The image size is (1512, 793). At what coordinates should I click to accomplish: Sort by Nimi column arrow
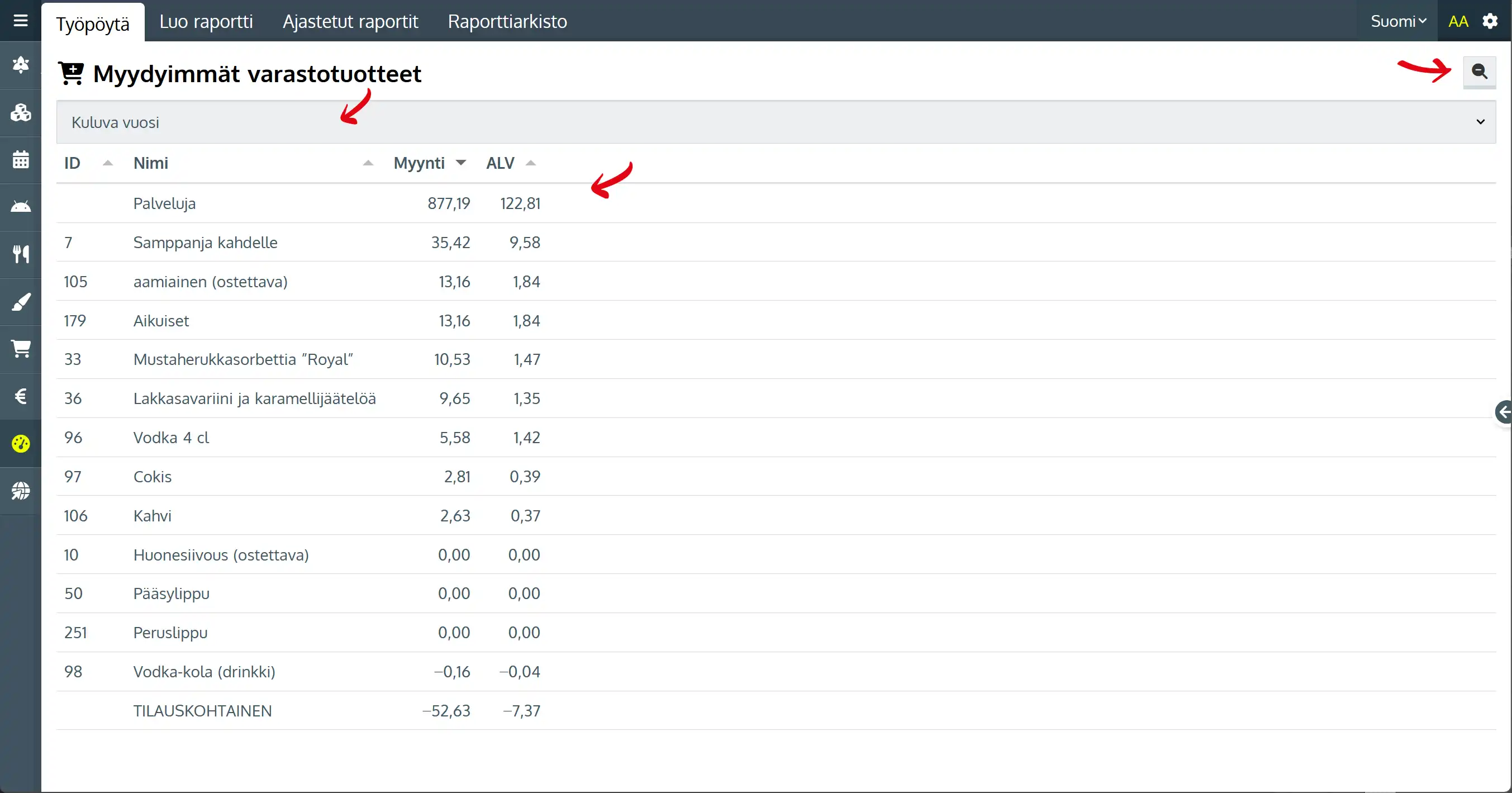(368, 163)
